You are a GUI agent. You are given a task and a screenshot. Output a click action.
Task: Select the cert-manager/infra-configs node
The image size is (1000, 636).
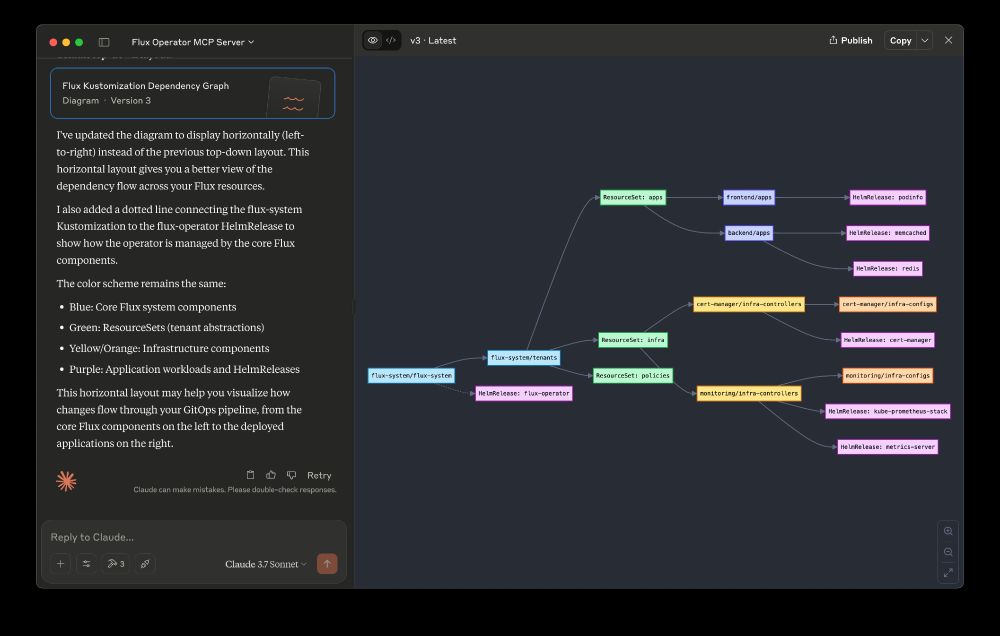[887, 304]
